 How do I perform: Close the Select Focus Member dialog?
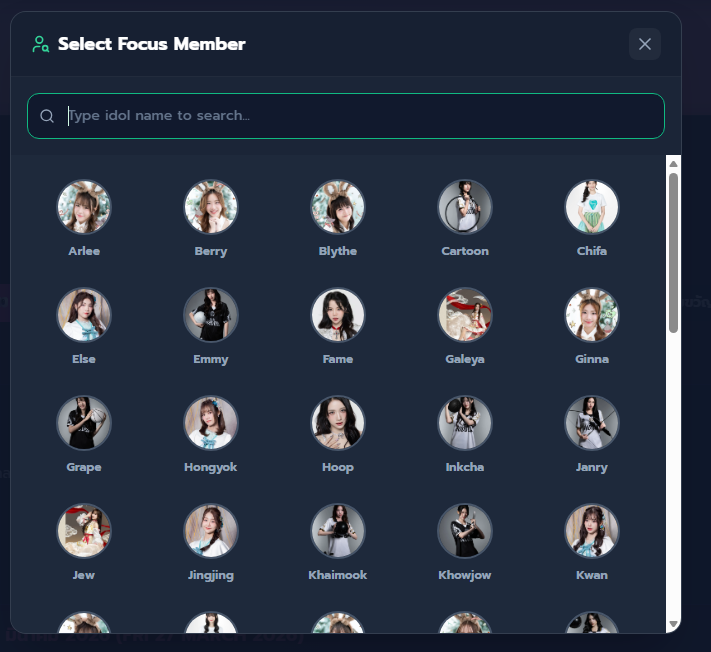pyautogui.click(x=644, y=44)
